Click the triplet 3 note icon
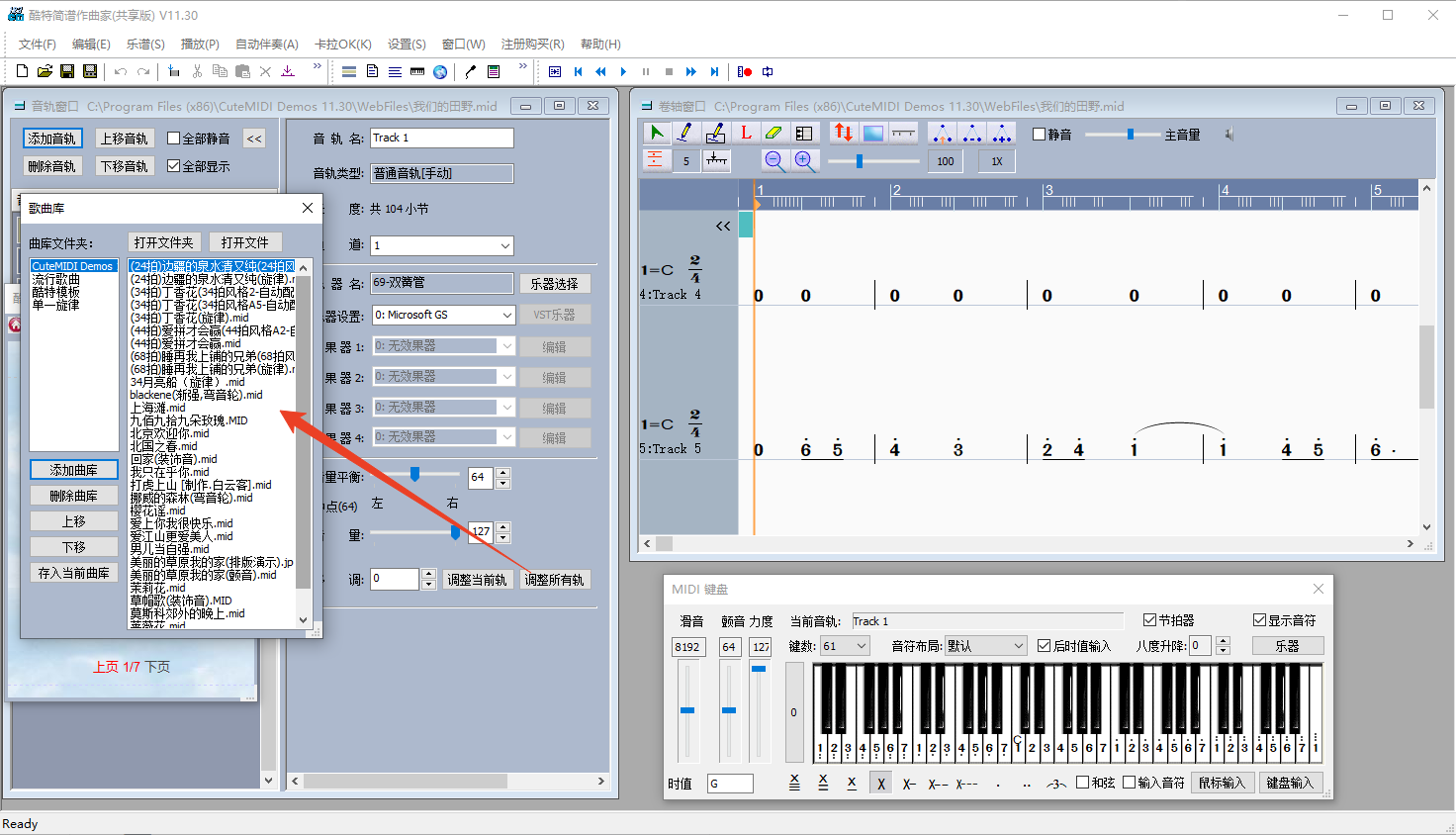1456x835 pixels. (x=1056, y=784)
